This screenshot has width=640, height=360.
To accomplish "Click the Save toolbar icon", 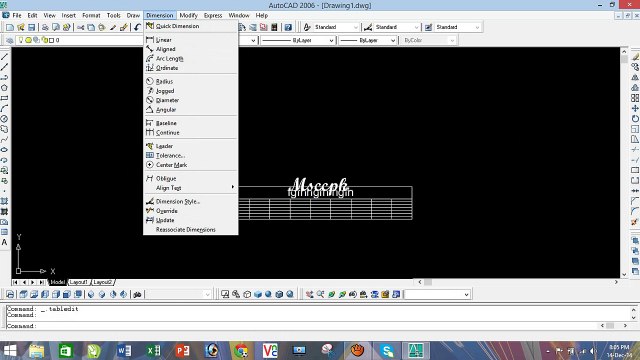I will pyautogui.click(x=31, y=27).
